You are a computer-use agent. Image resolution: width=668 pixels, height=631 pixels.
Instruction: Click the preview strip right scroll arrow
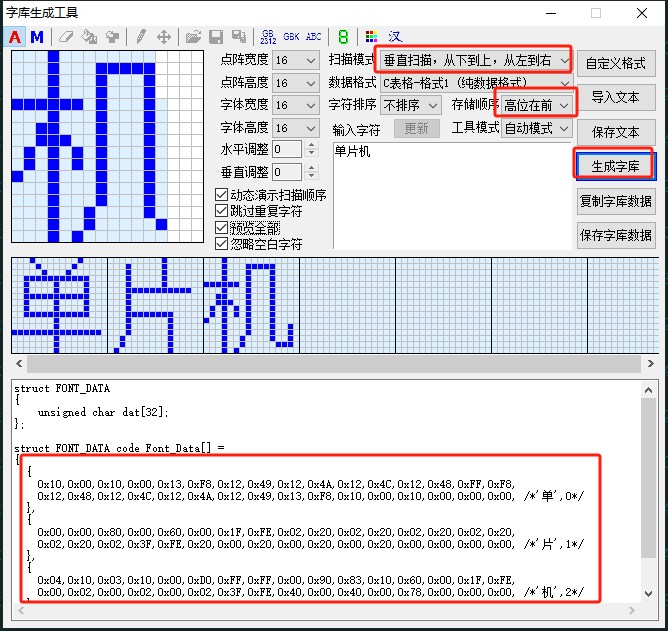[x=651, y=363]
